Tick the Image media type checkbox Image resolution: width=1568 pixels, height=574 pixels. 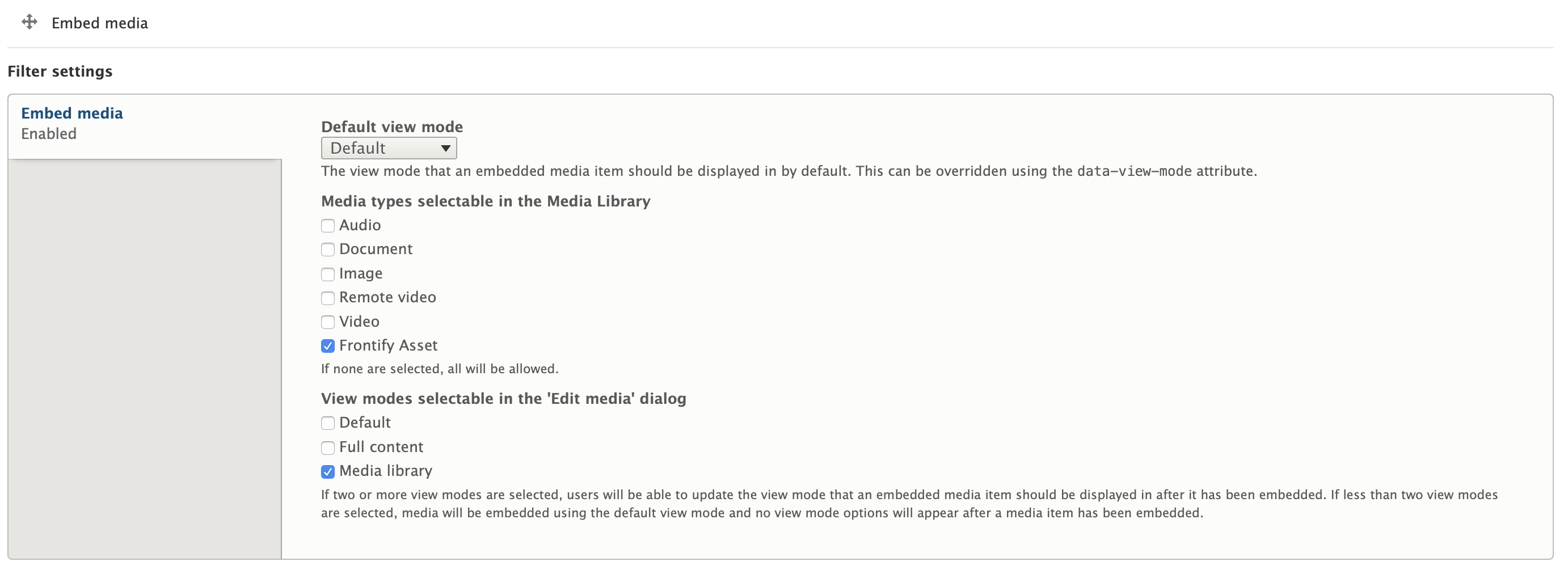[327, 274]
